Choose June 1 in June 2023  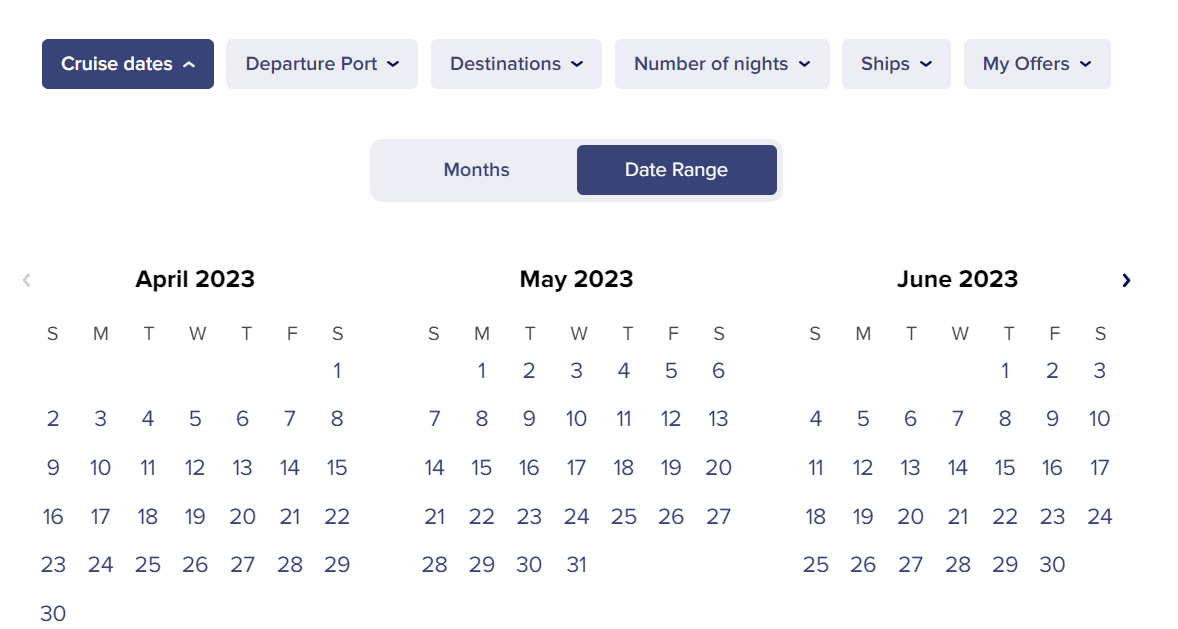coord(1004,371)
